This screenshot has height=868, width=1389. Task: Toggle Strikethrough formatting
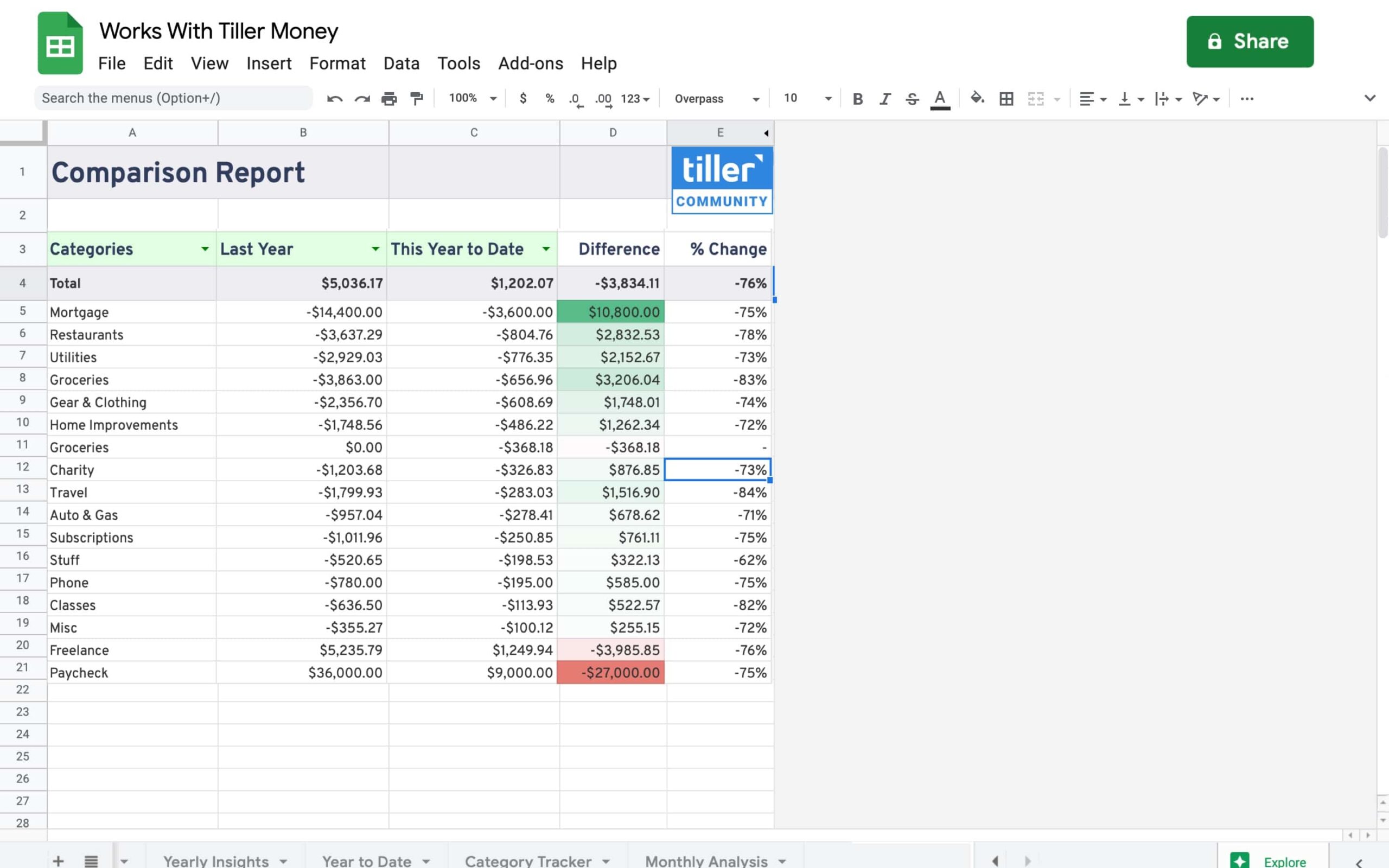(912, 99)
